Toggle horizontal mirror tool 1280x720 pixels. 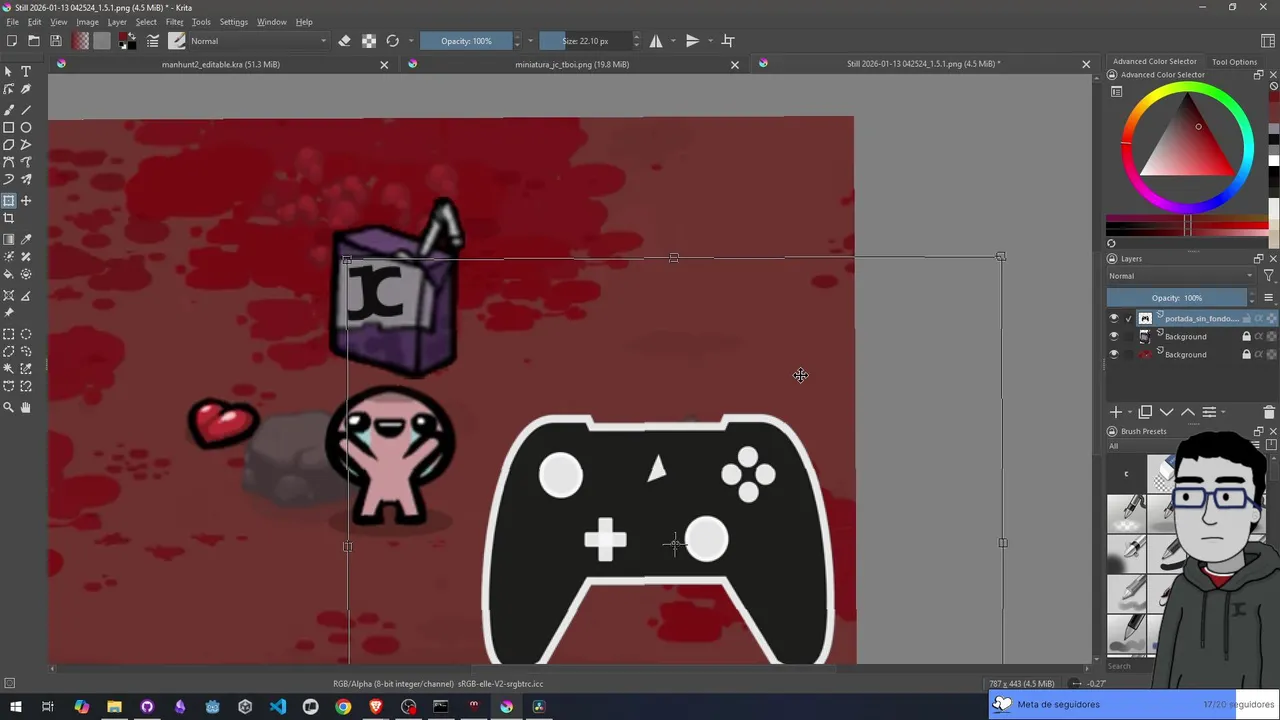pyautogui.click(x=656, y=41)
